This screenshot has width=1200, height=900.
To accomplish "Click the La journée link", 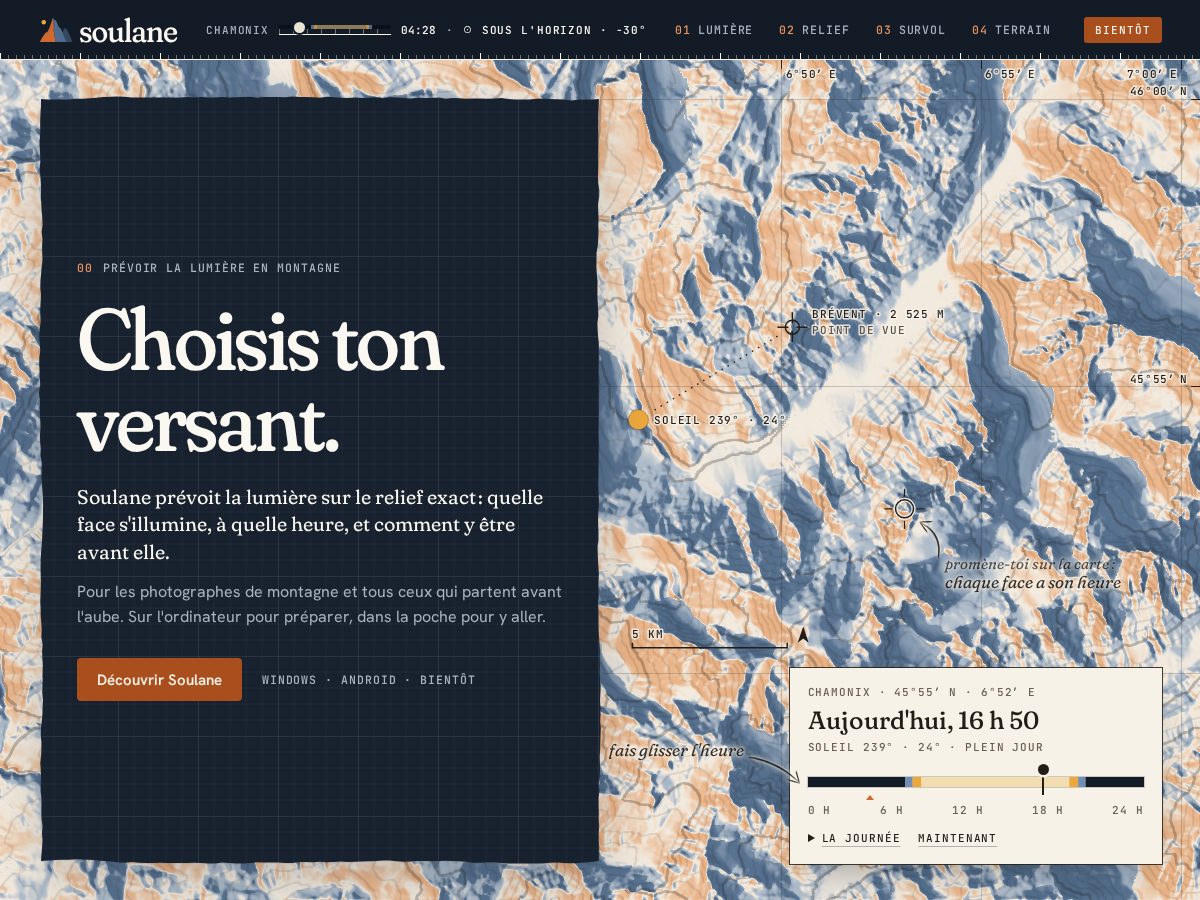I will click(861, 838).
